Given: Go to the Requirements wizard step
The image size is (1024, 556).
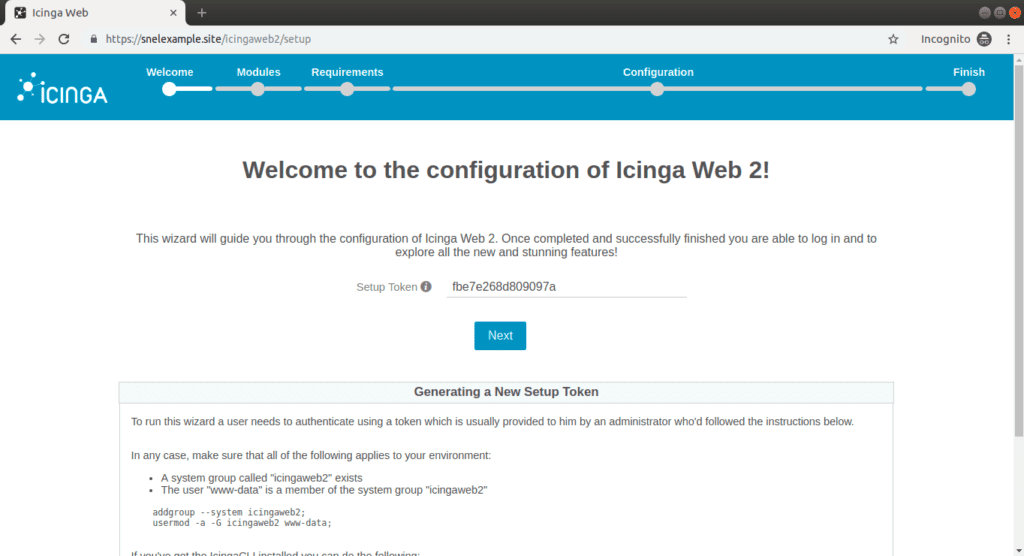Looking at the screenshot, I should click(347, 89).
